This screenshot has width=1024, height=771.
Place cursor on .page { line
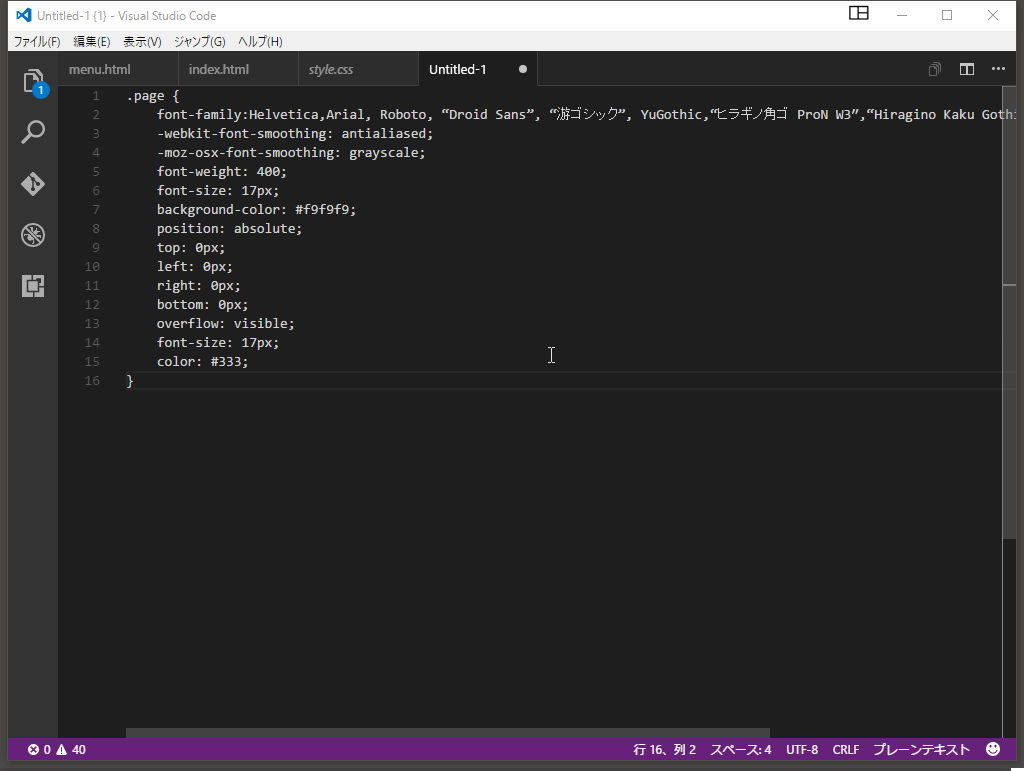click(x=153, y=96)
